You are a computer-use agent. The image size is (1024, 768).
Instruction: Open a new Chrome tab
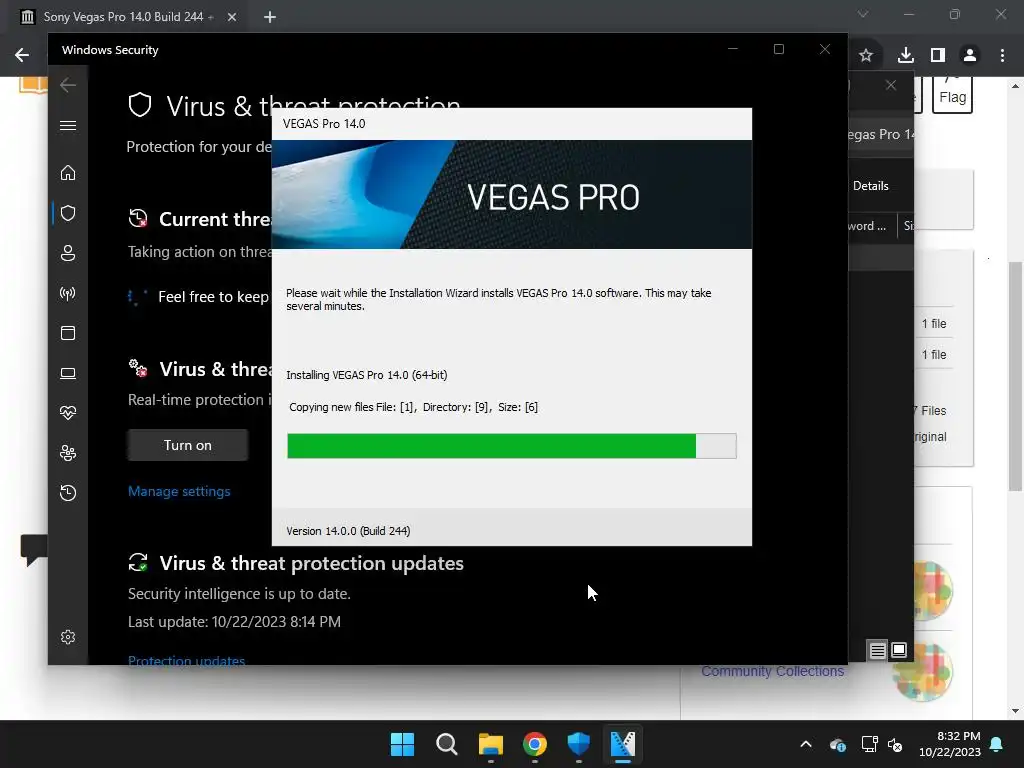click(270, 17)
